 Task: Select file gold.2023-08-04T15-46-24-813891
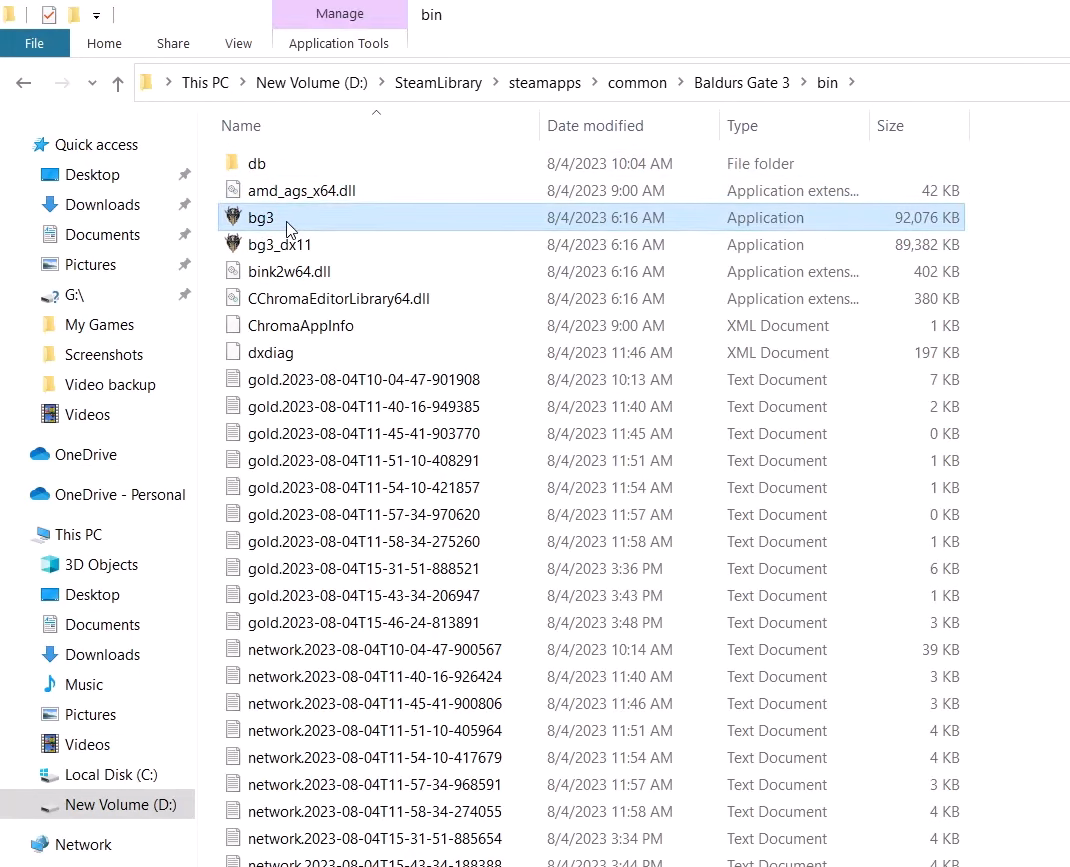click(x=592, y=622)
